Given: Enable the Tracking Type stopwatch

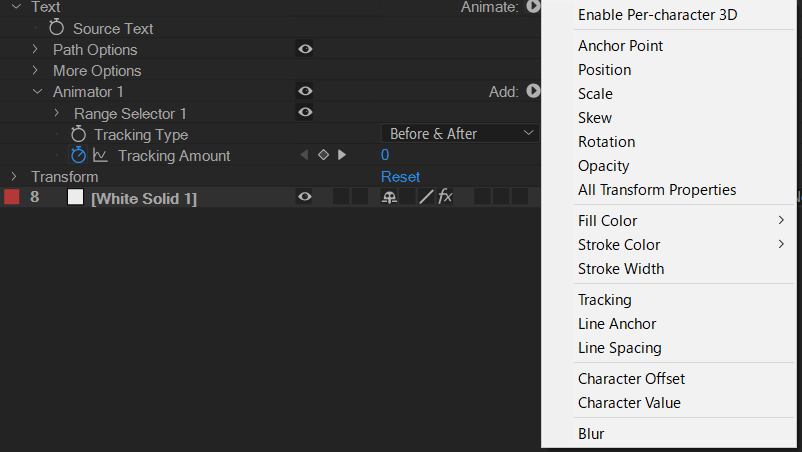Looking at the screenshot, I should (x=78, y=134).
